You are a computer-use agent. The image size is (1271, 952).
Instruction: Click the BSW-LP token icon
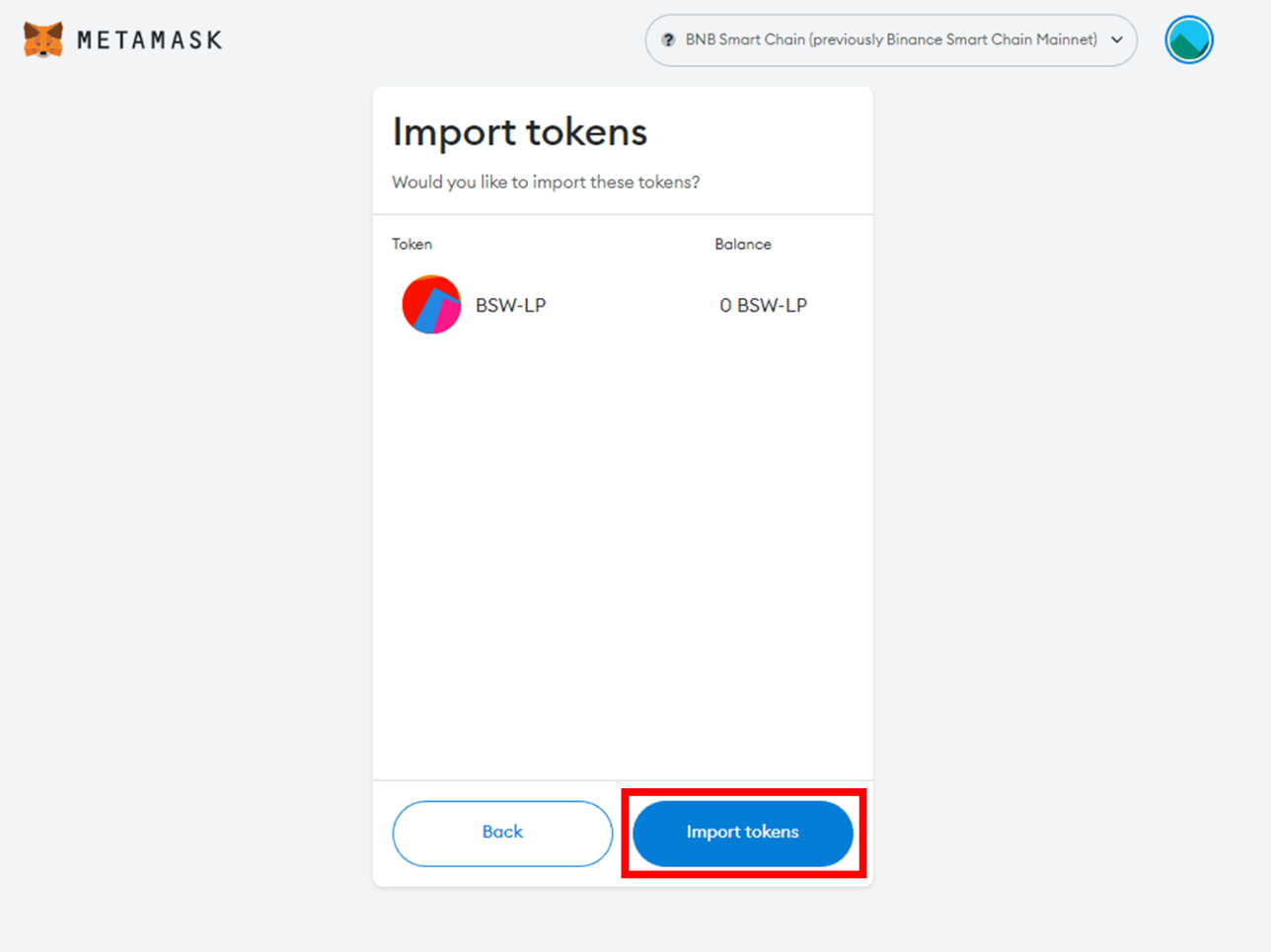431,305
